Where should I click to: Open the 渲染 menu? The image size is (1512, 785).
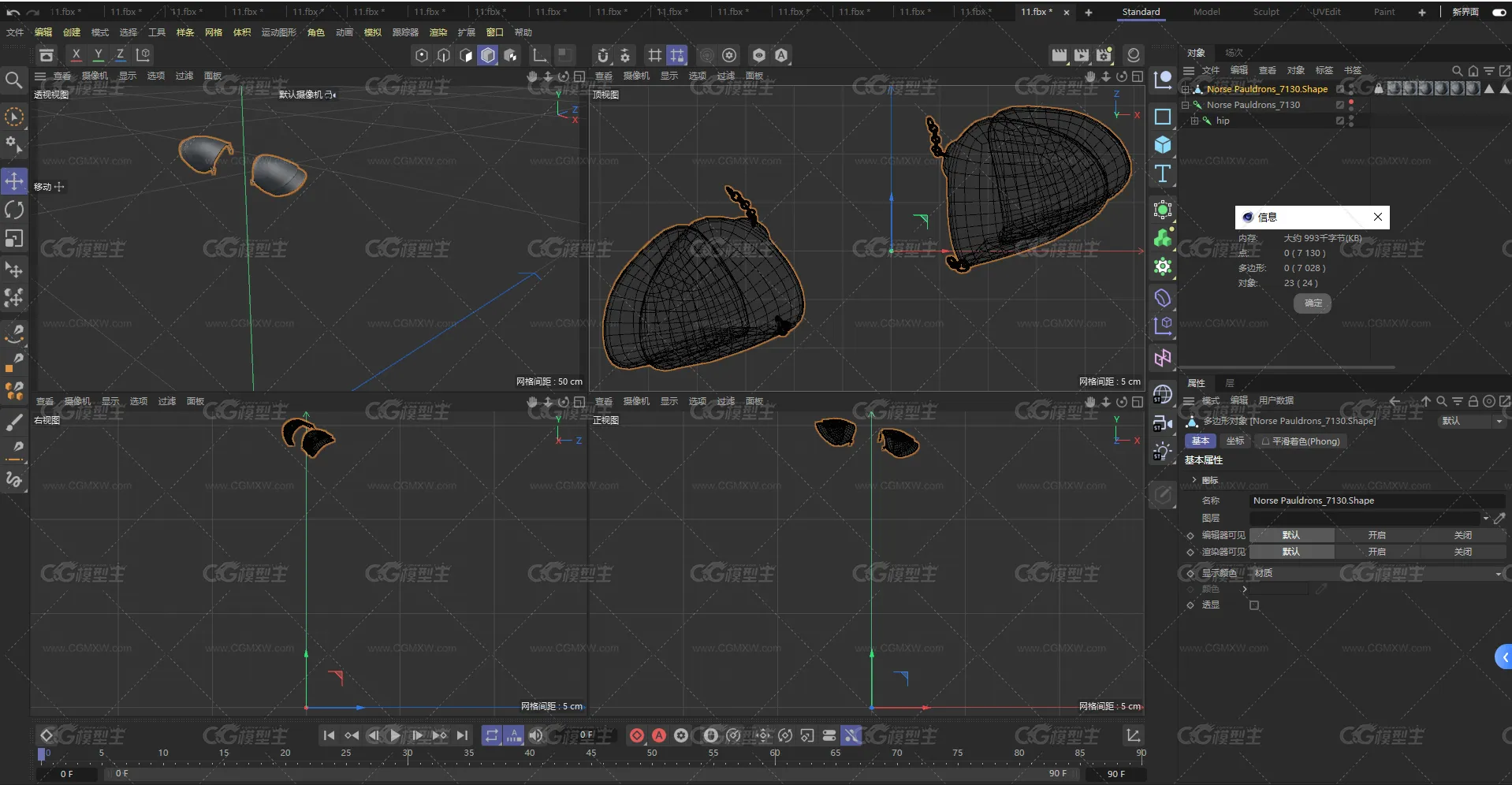point(438,32)
